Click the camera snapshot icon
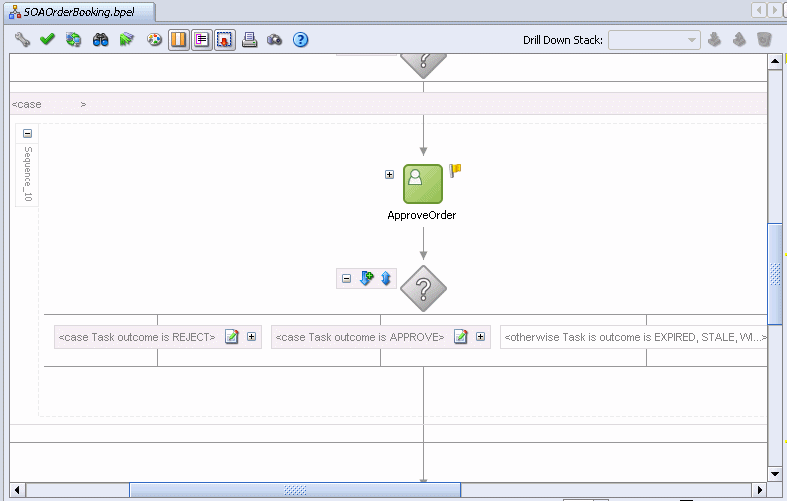The image size is (787, 501). click(275, 40)
